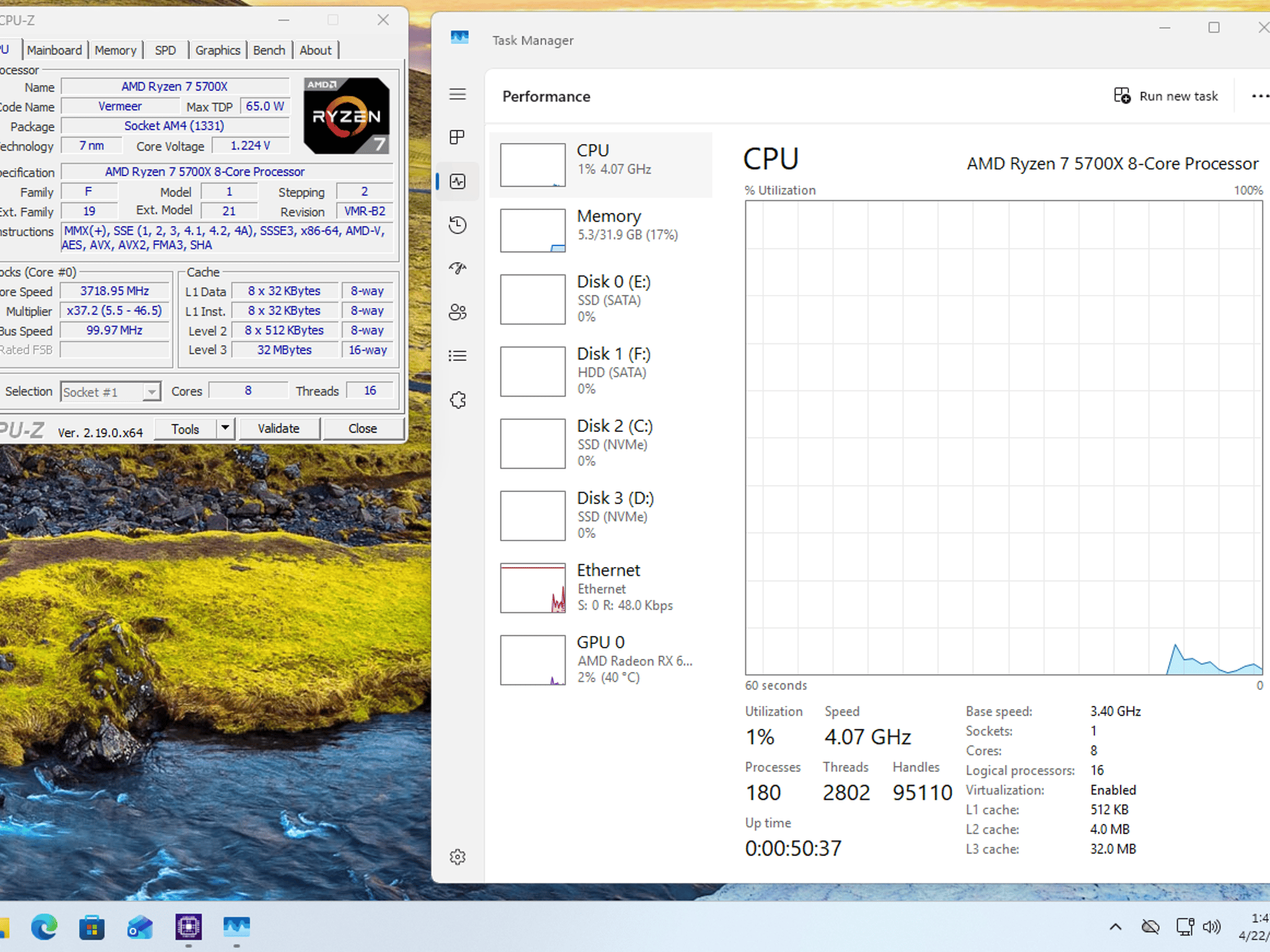This screenshot has height=952, width=1270.
Task: Select the Ethernet performance entry
Action: point(600,588)
